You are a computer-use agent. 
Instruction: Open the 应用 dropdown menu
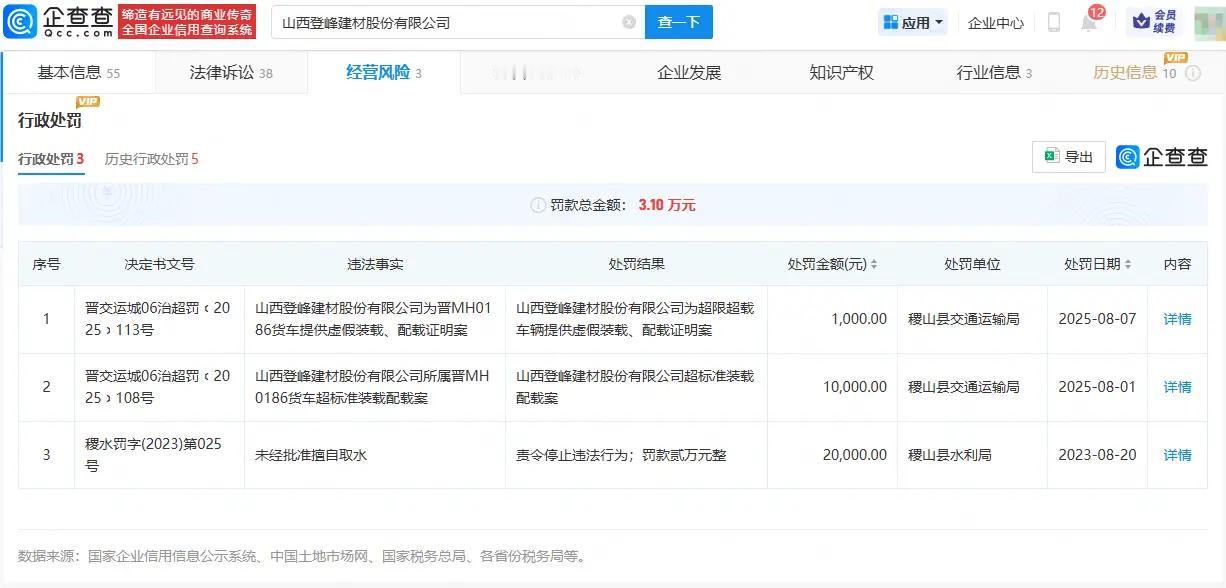(x=913, y=22)
